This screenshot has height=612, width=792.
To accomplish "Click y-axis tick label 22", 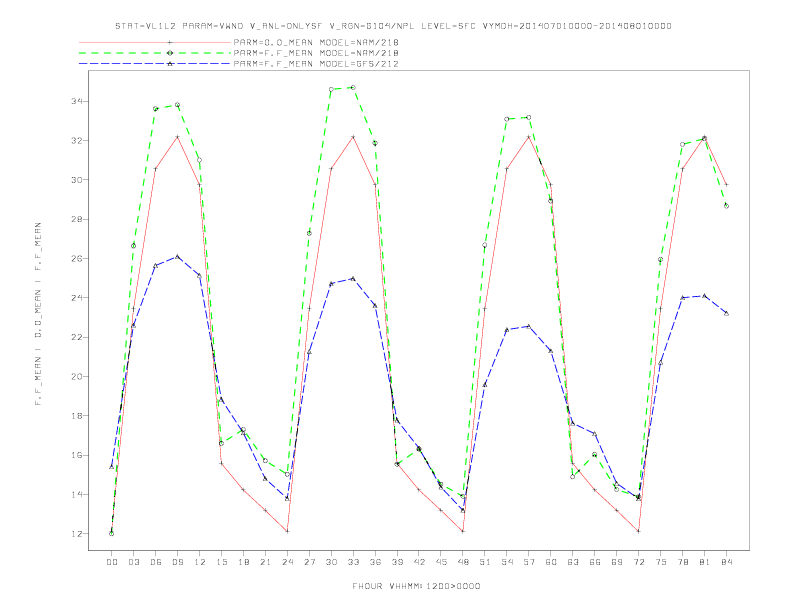I will (77, 337).
